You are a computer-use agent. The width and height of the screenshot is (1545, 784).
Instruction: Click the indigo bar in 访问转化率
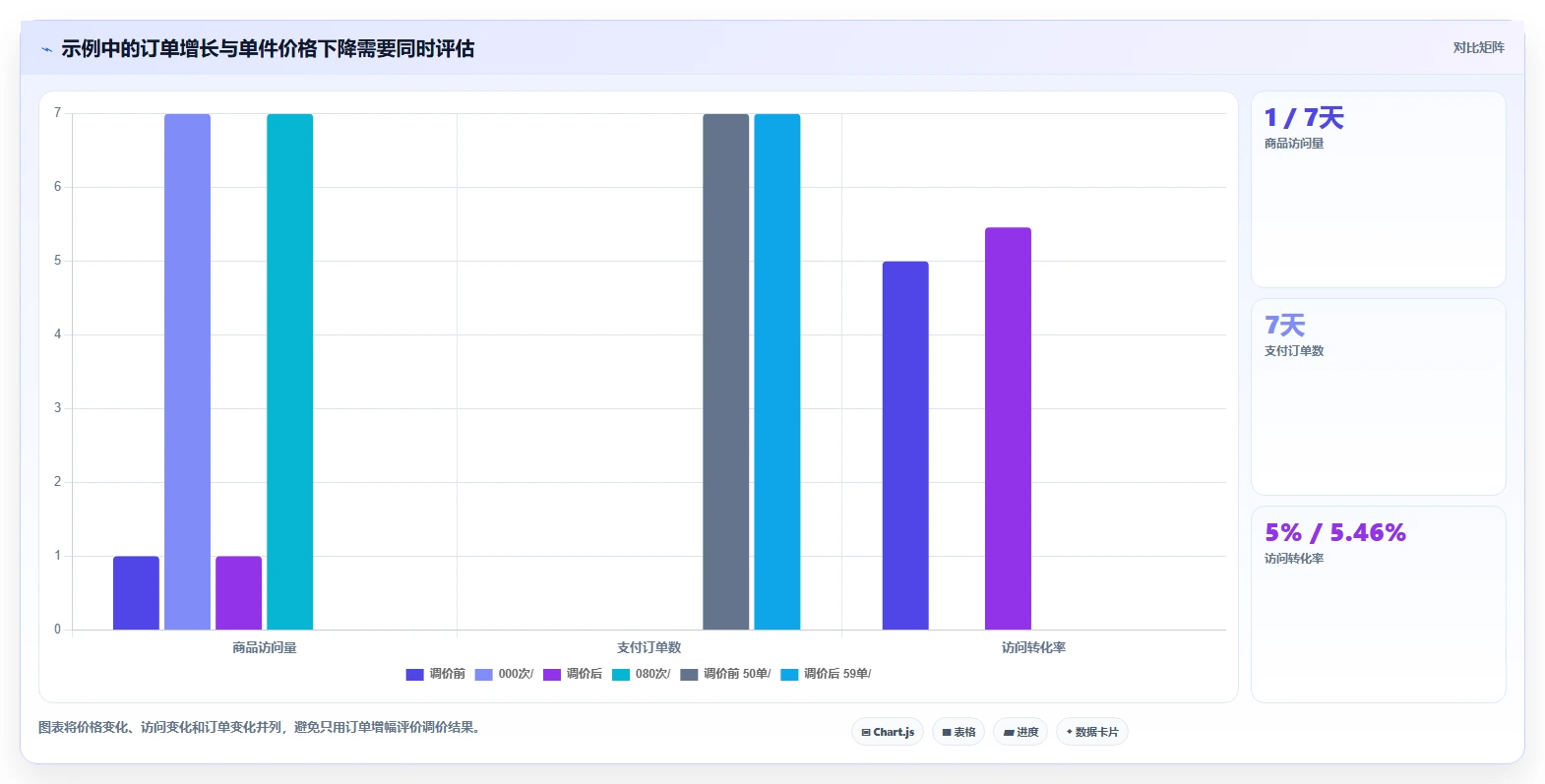point(905,446)
